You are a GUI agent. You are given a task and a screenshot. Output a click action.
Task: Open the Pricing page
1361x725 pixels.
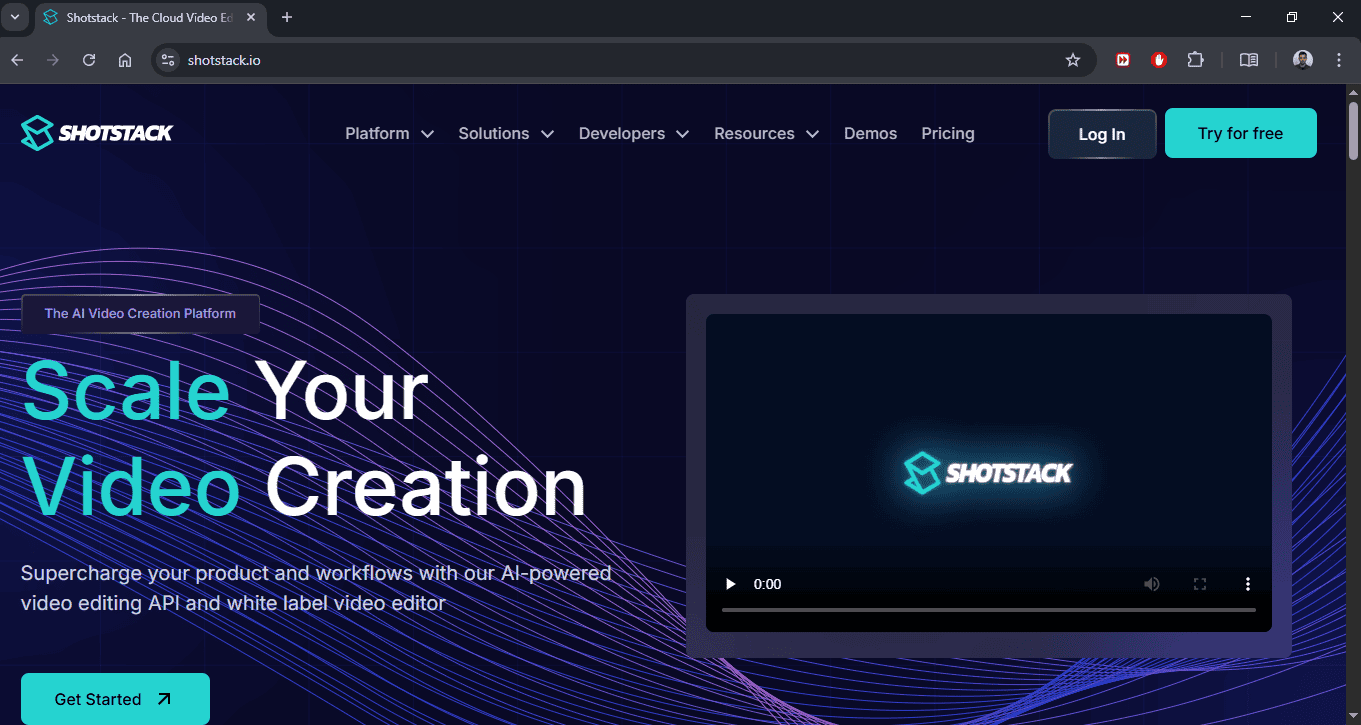click(x=948, y=133)
